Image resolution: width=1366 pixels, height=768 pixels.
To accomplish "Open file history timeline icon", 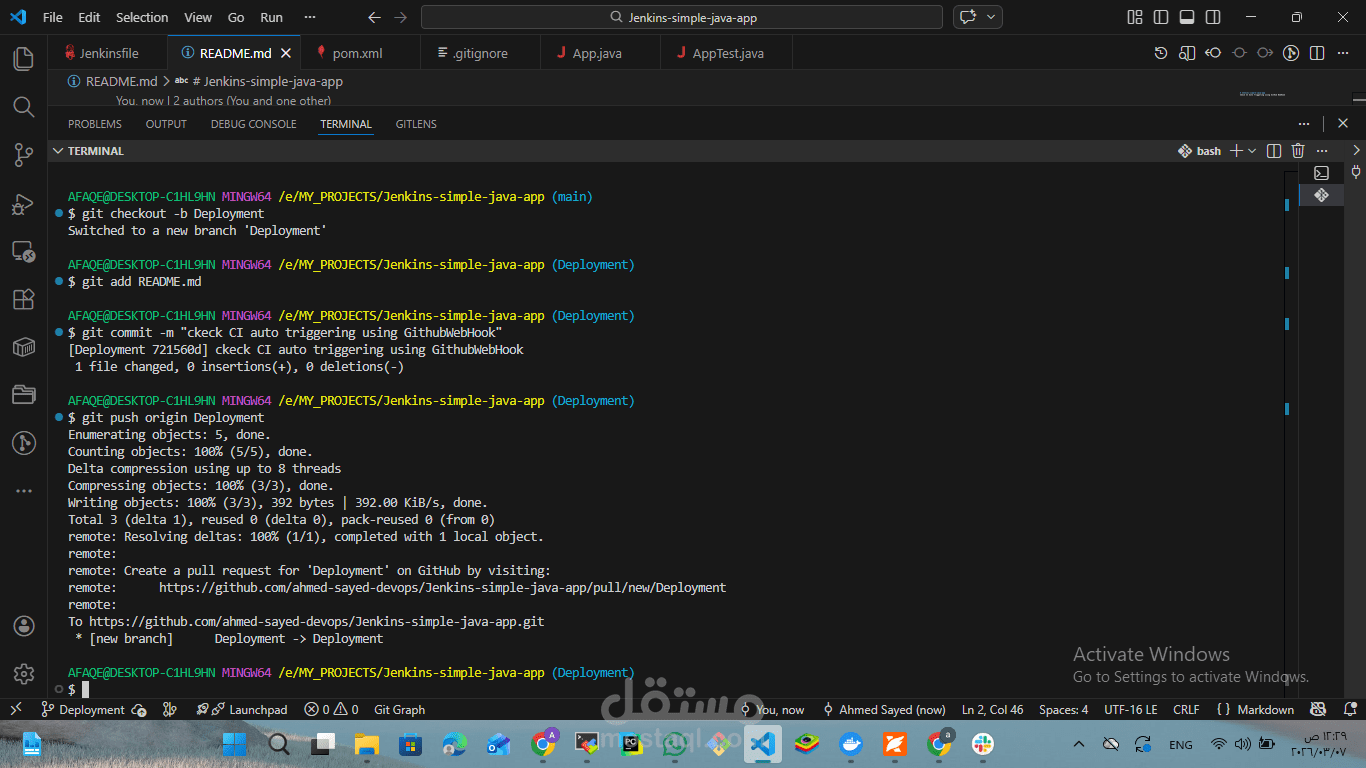I will click(1161, 53).
